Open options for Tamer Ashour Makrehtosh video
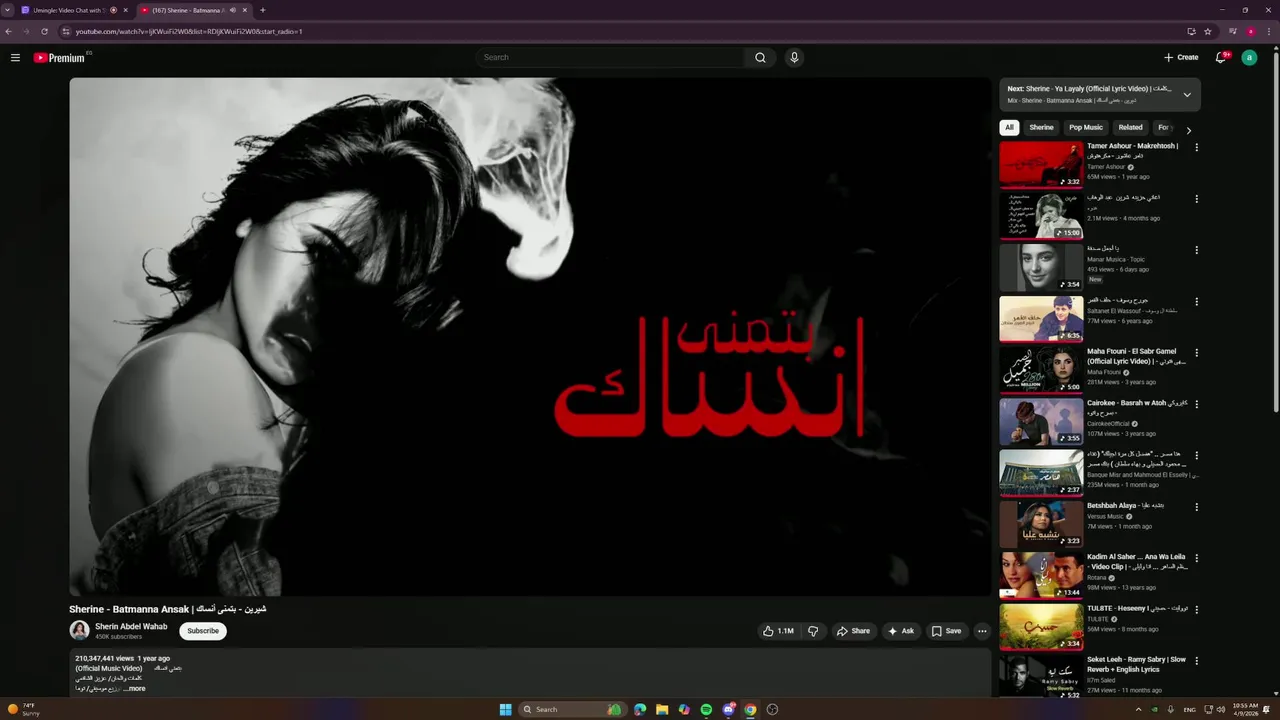Viewport: 1280px width, 720px height. pos(1196,147)
